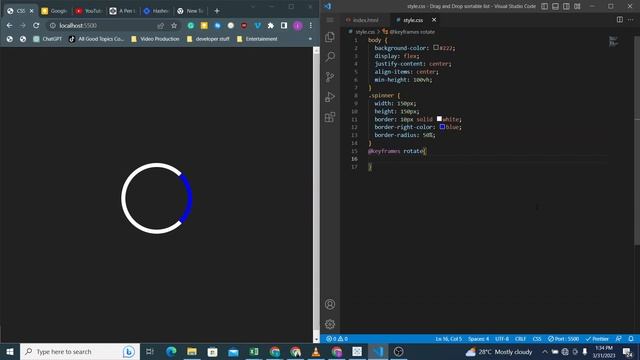Open the editor more actions ellipsis
The width and height of the screenshot is (640, 360).
click(x=631, y=20)
